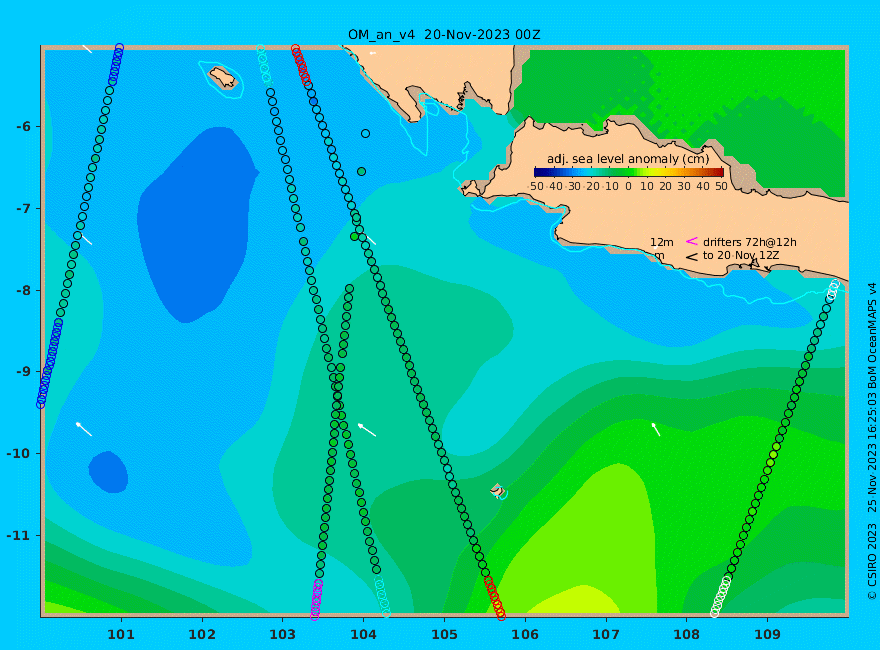The width and height of the screenshot is (880, 650).
Task: Click latitude axis label -9
Action: coord(23,372)
